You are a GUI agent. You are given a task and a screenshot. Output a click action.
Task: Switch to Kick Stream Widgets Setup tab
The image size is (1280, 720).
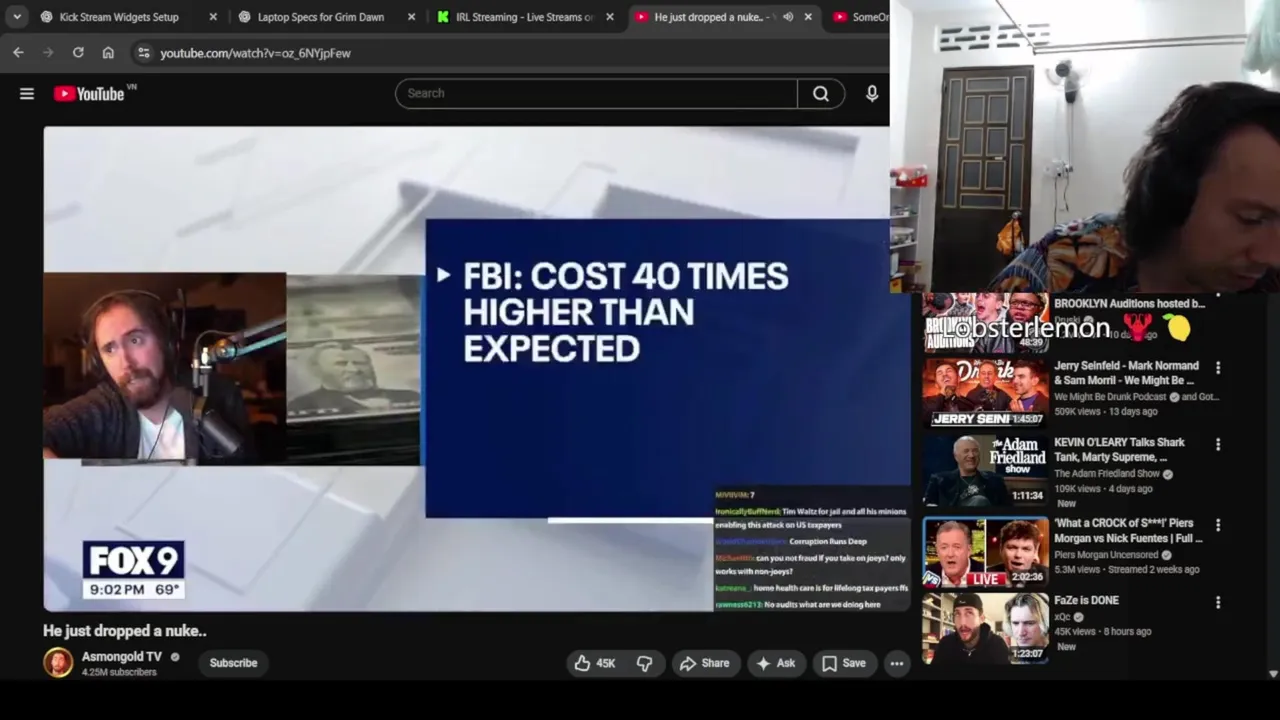coord(119,17)
